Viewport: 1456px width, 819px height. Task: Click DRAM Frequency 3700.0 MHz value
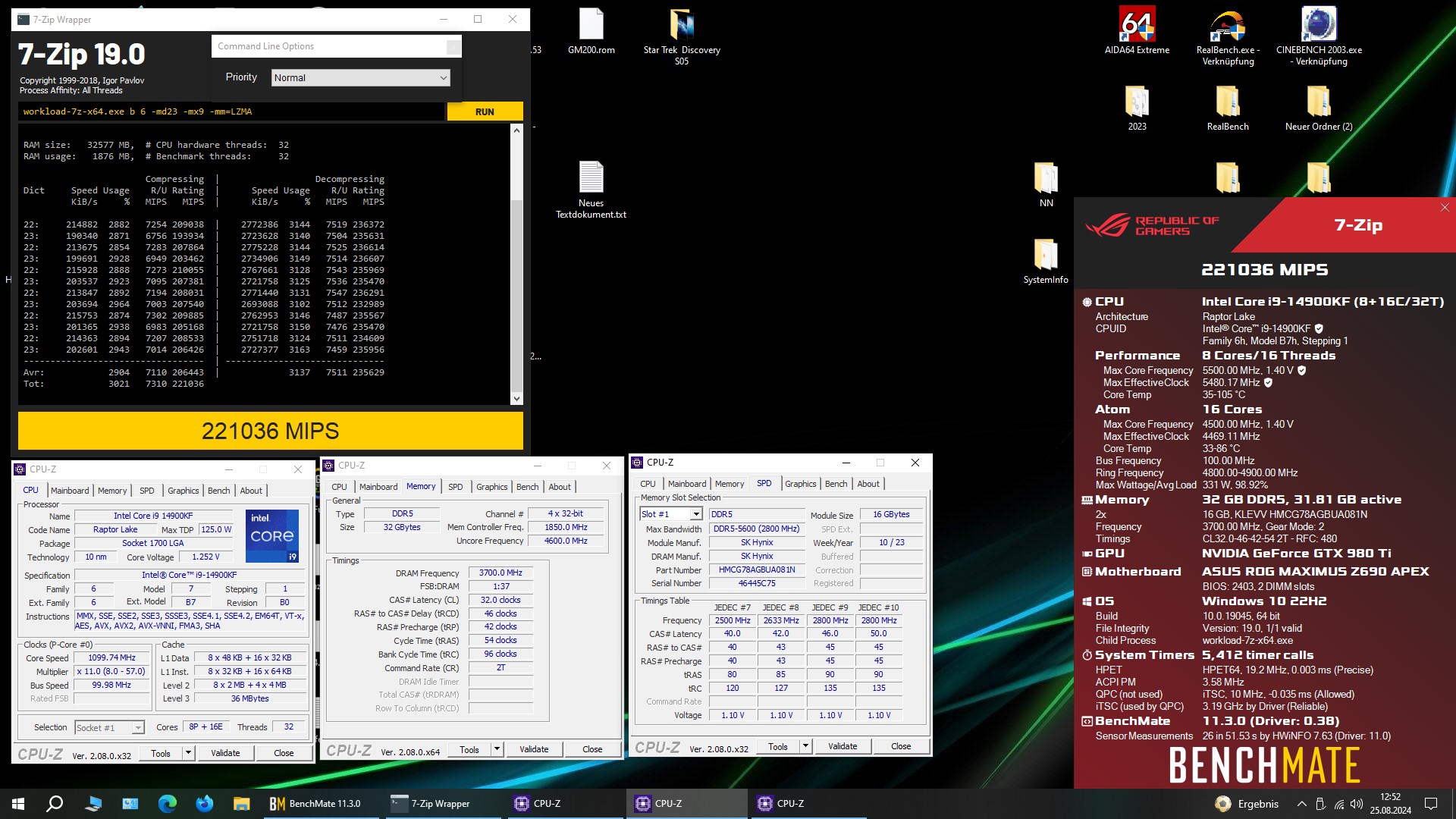(500, 573)
